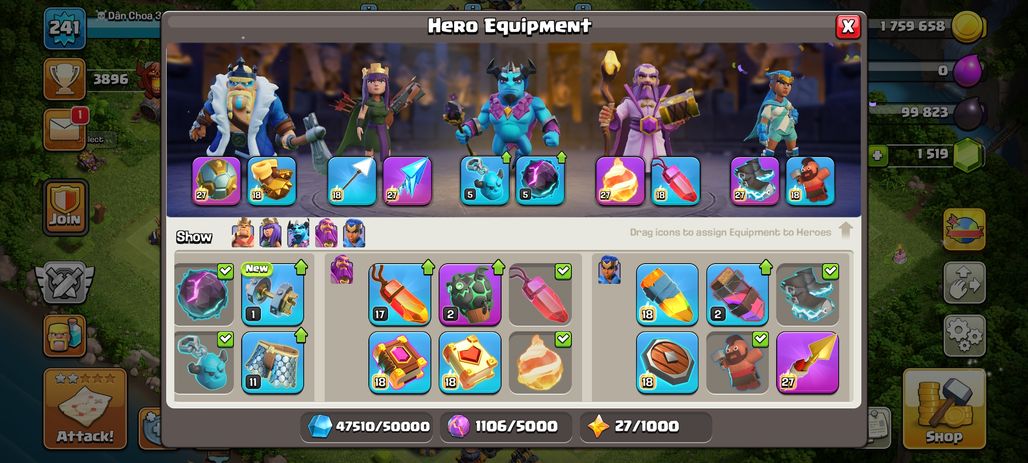The width and height of the screenshot is (1028, 463).
Task: Open the new level 1 gear equipment
Action: 273,294
